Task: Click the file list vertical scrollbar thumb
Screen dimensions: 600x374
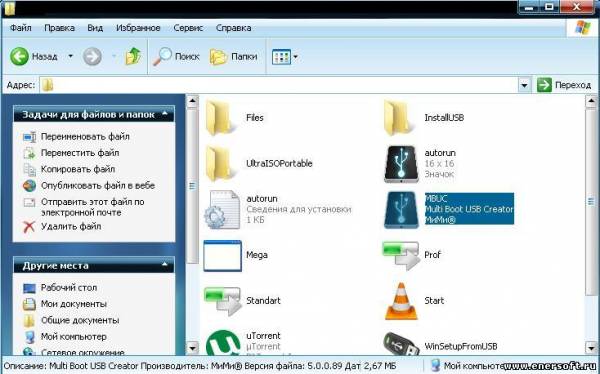Action: (x=591, y=201)
